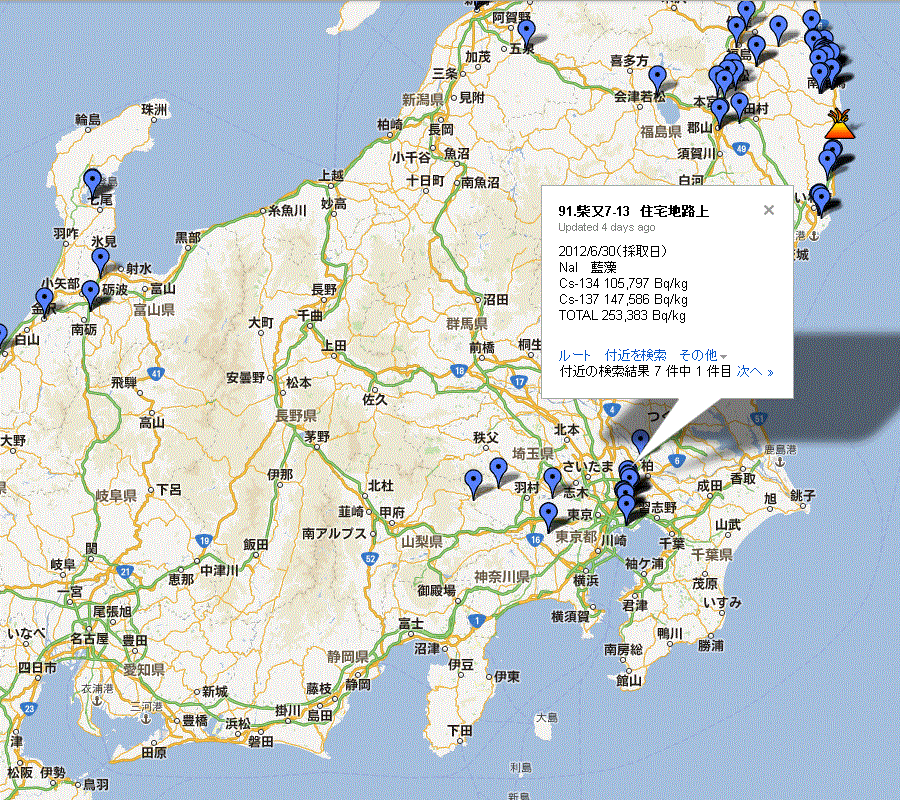The image size is (900, 800).
Task: Click the 名古屋 city label
Action: coord(90,638)
